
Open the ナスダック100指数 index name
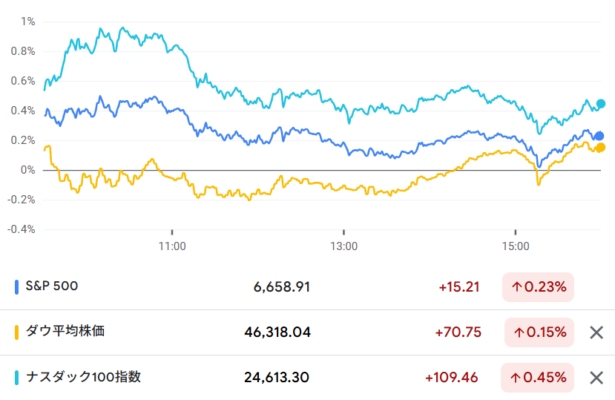pyautogui.click(x=84, y=377)
